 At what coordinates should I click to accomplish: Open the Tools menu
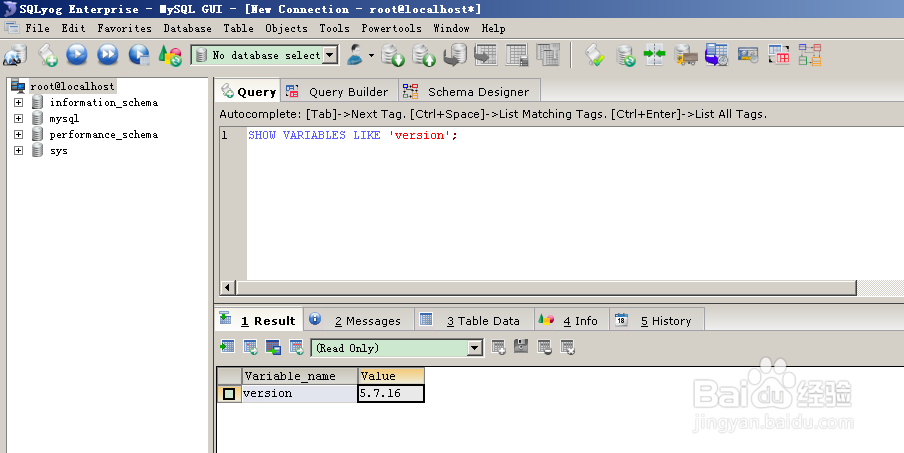(334, 28)
